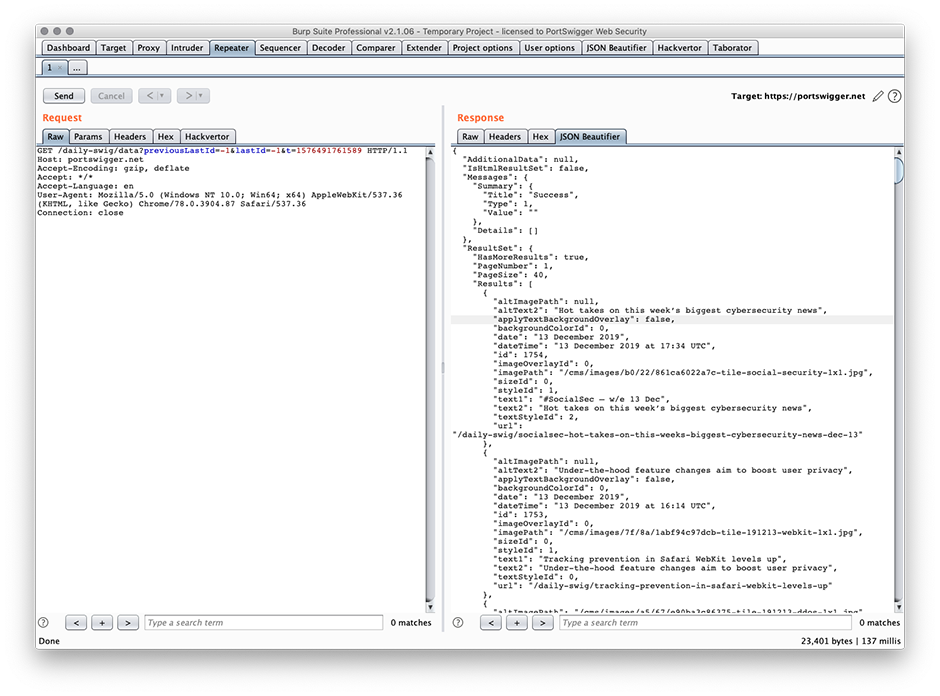The height and width of the screenshot is (696, 940).
Task: Click the pencil icon to edit the target
Action: coord(877,96)
